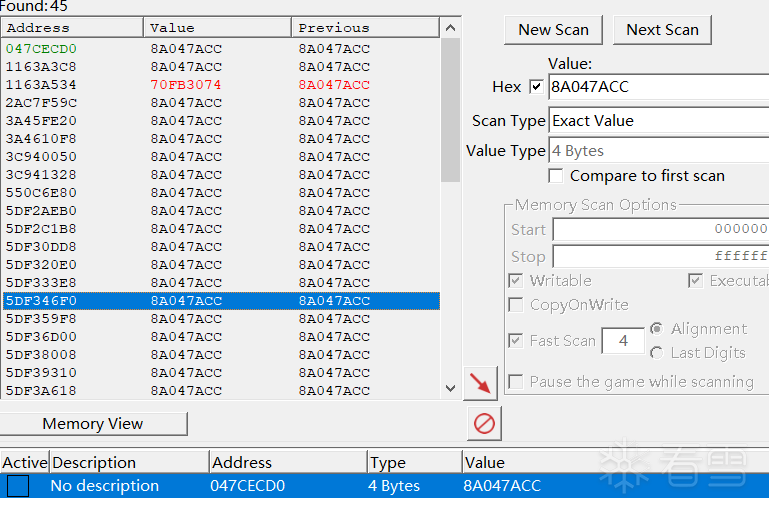Toggle the CopyOnWrite checkbox

(x=515, y=305)
